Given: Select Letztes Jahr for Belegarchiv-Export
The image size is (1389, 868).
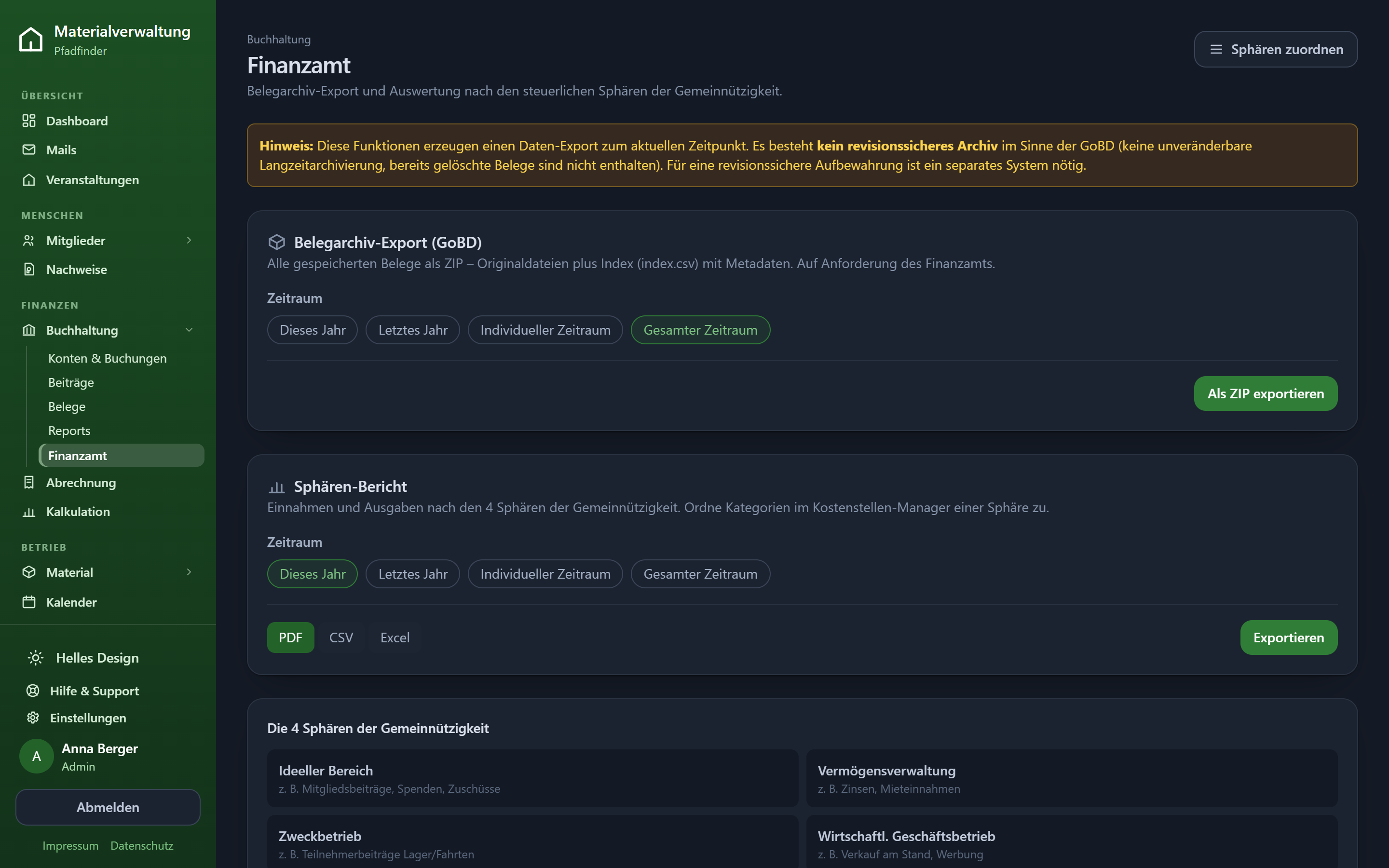Looking at the screenshot, I should point(413,330).
